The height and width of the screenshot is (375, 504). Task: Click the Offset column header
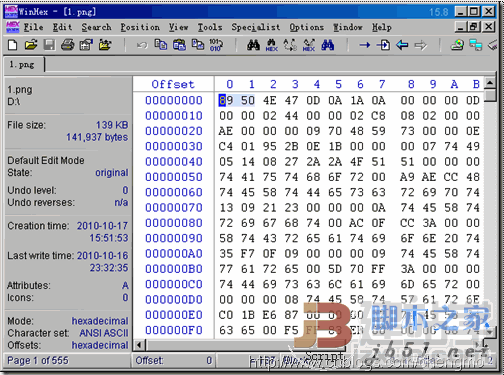[173, 84]
